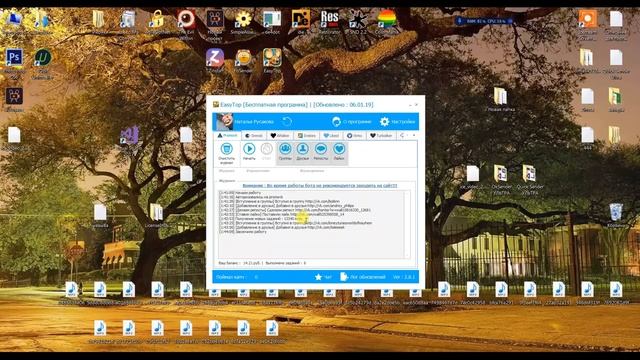The image size is (640, 360).
Task: Switch to the fifth tab with blue heart
Action: tap(331, 136)
